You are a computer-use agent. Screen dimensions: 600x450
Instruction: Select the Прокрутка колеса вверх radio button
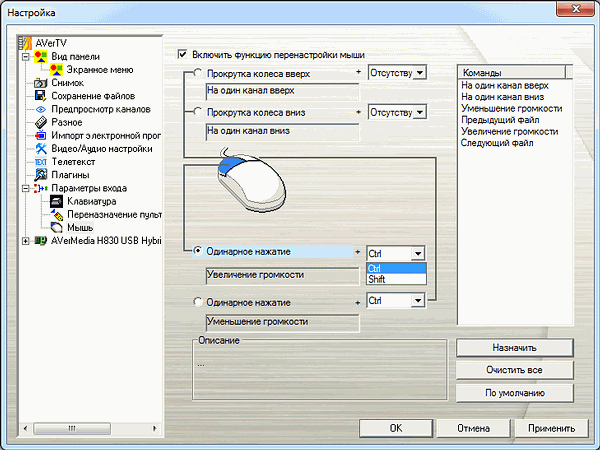197,74
